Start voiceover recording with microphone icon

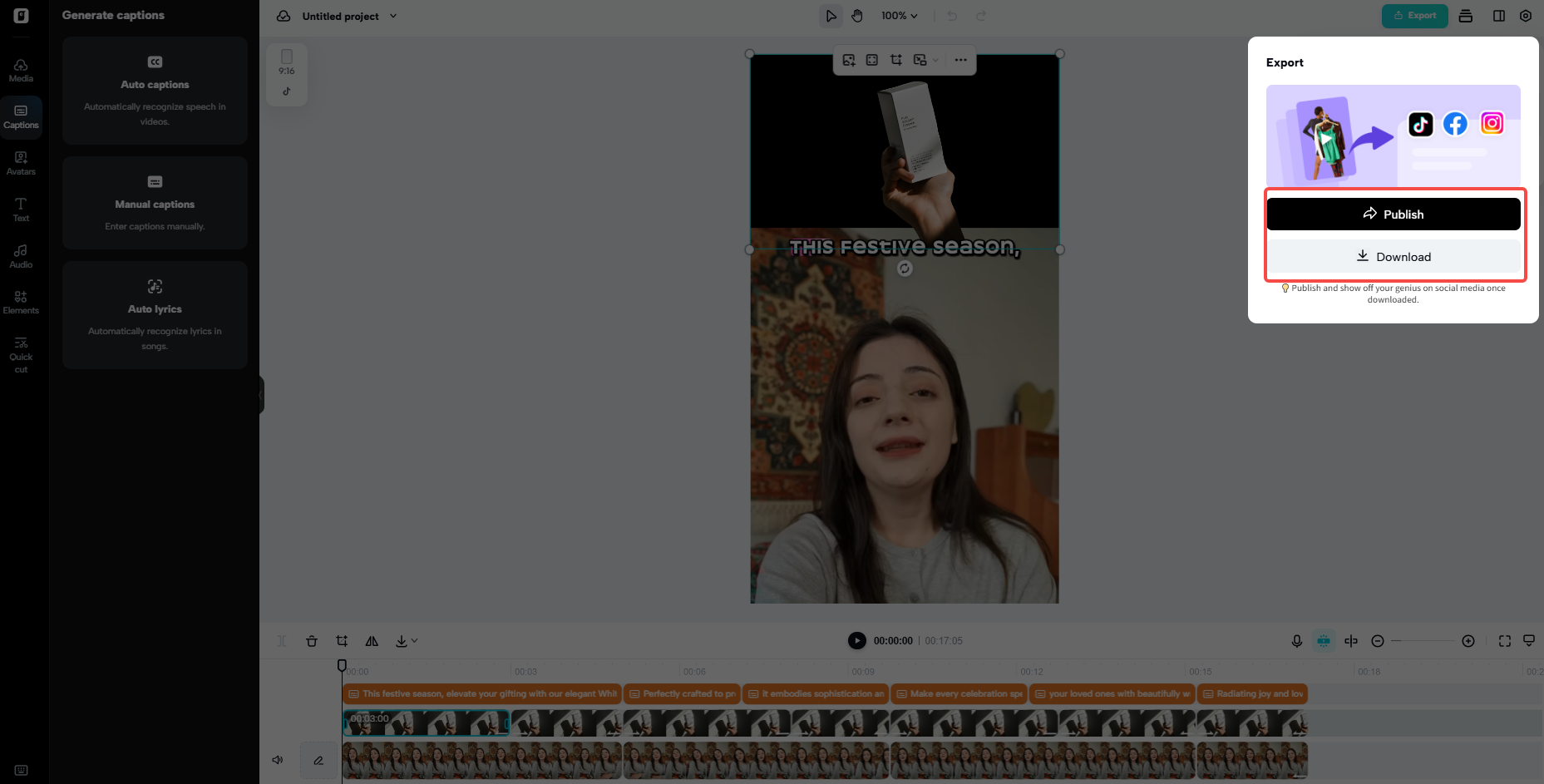click(1296, 641)
